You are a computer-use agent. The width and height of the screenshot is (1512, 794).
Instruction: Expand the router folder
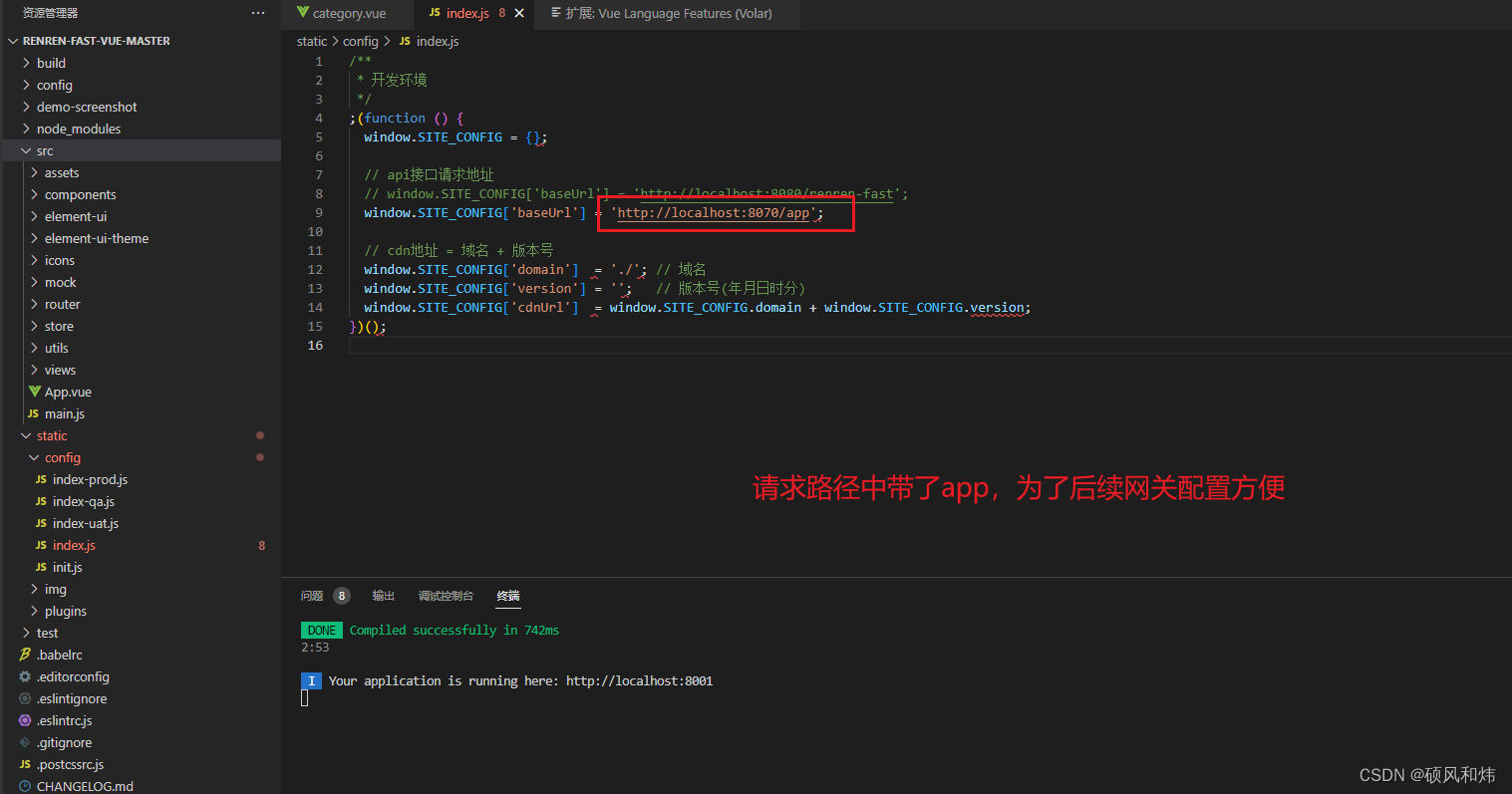62,304
